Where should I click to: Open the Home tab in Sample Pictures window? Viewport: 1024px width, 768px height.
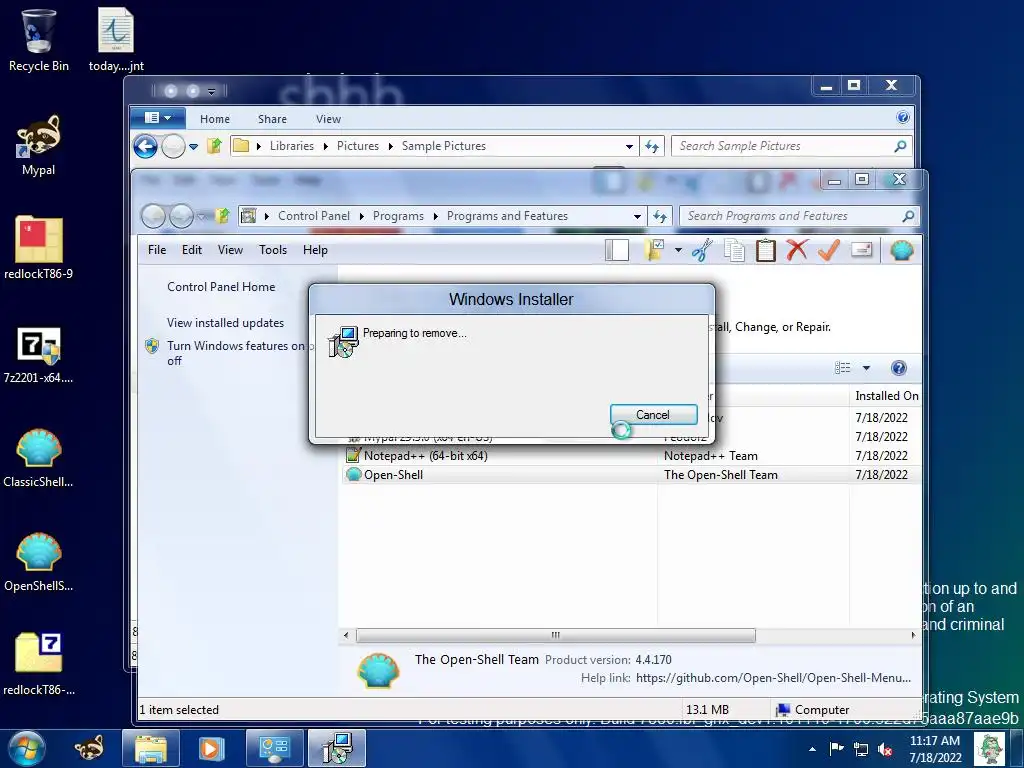(215, 119)
